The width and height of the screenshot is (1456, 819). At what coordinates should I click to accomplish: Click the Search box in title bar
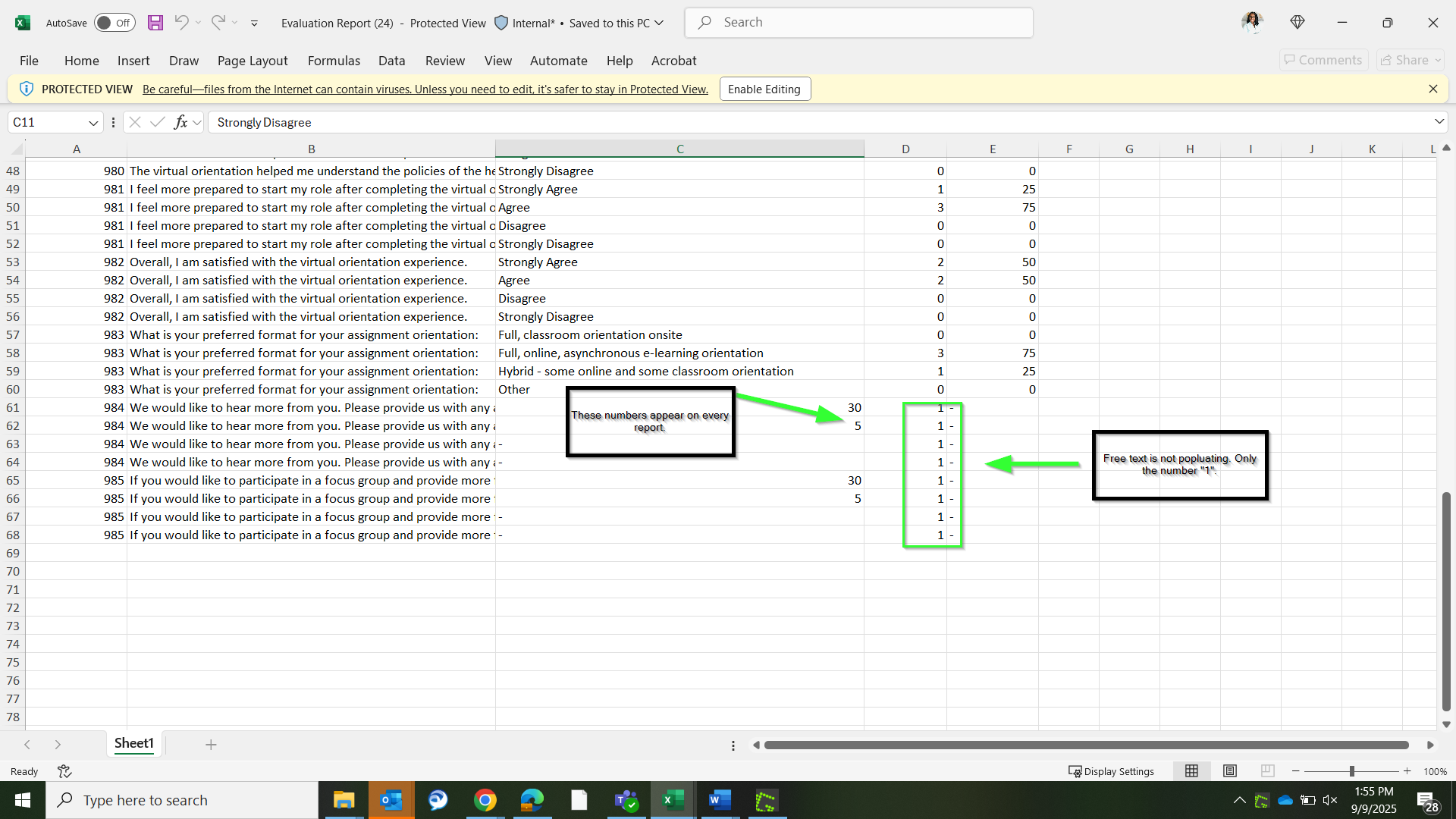pos(858,23)
